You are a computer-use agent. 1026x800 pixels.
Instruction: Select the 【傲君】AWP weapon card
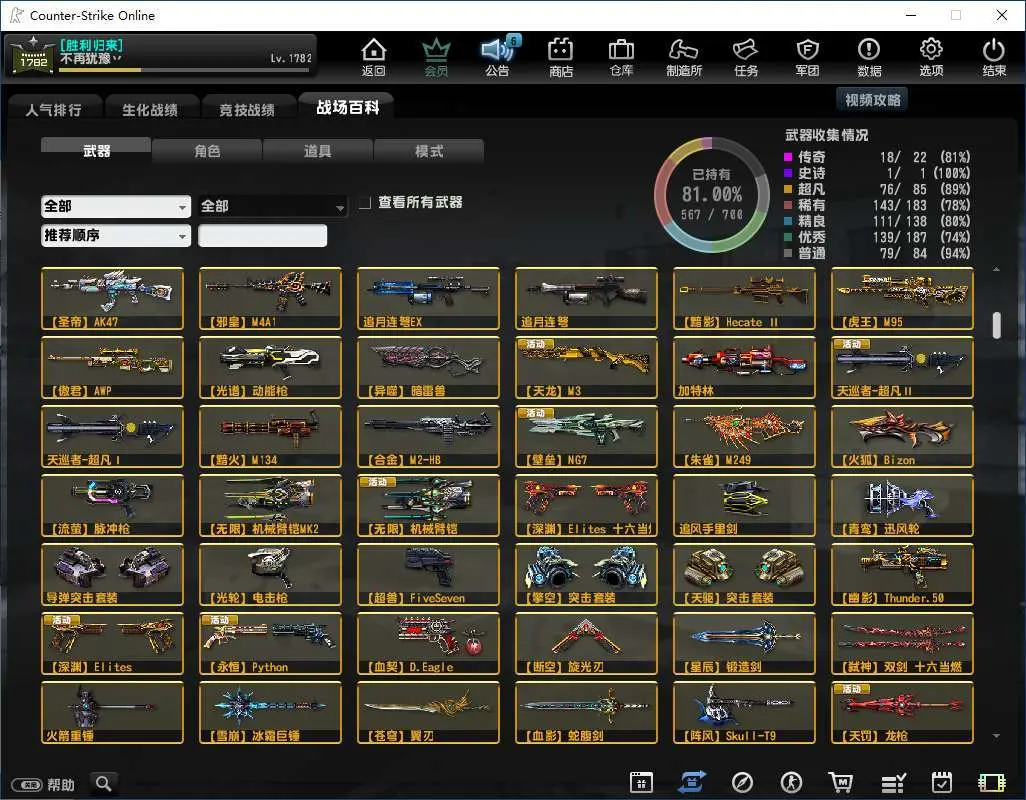pyautogui.click(x=113, y=368)
